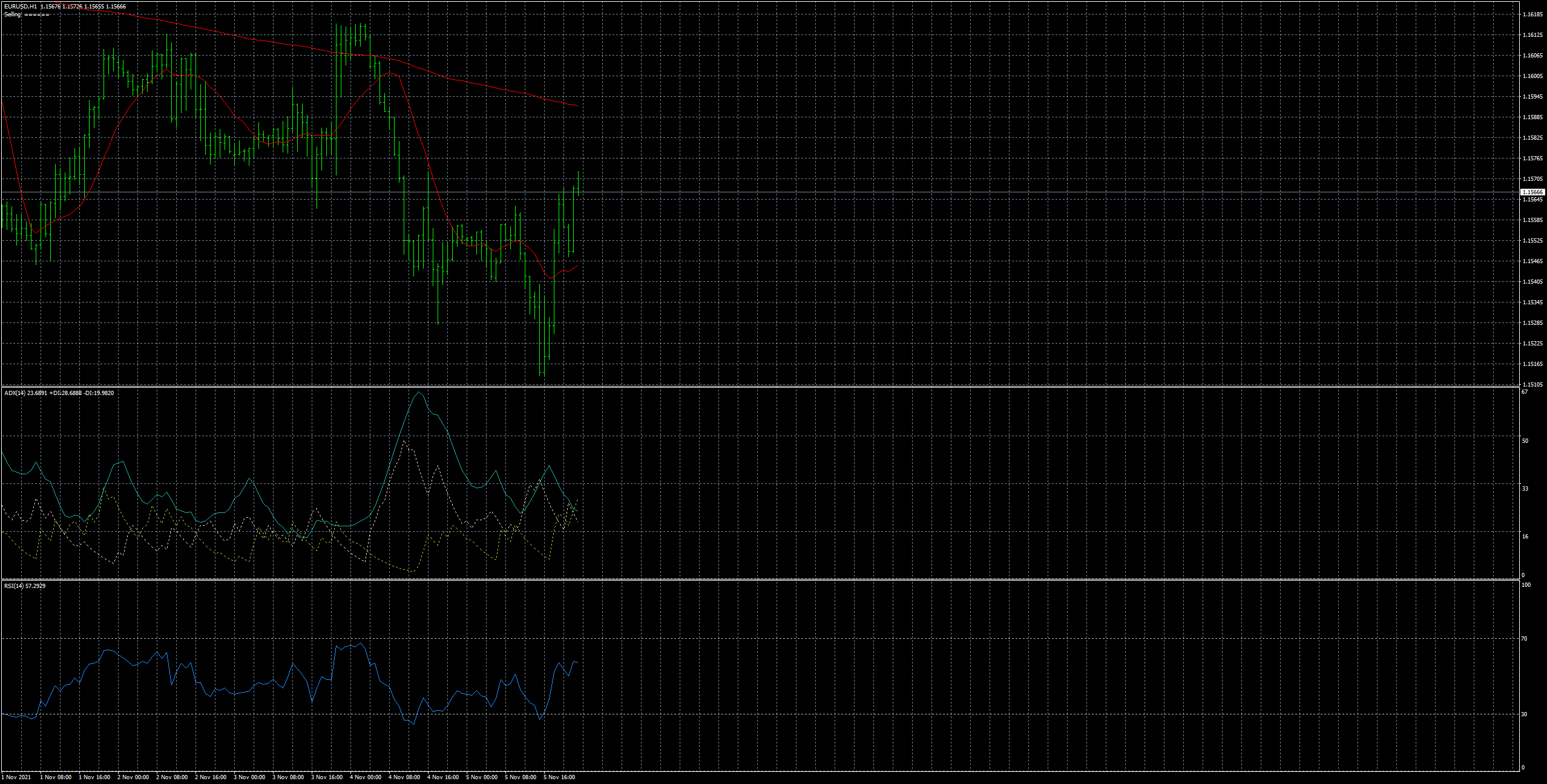
Task: Click price level 1.15465 on the axis
Action: 1532,261
